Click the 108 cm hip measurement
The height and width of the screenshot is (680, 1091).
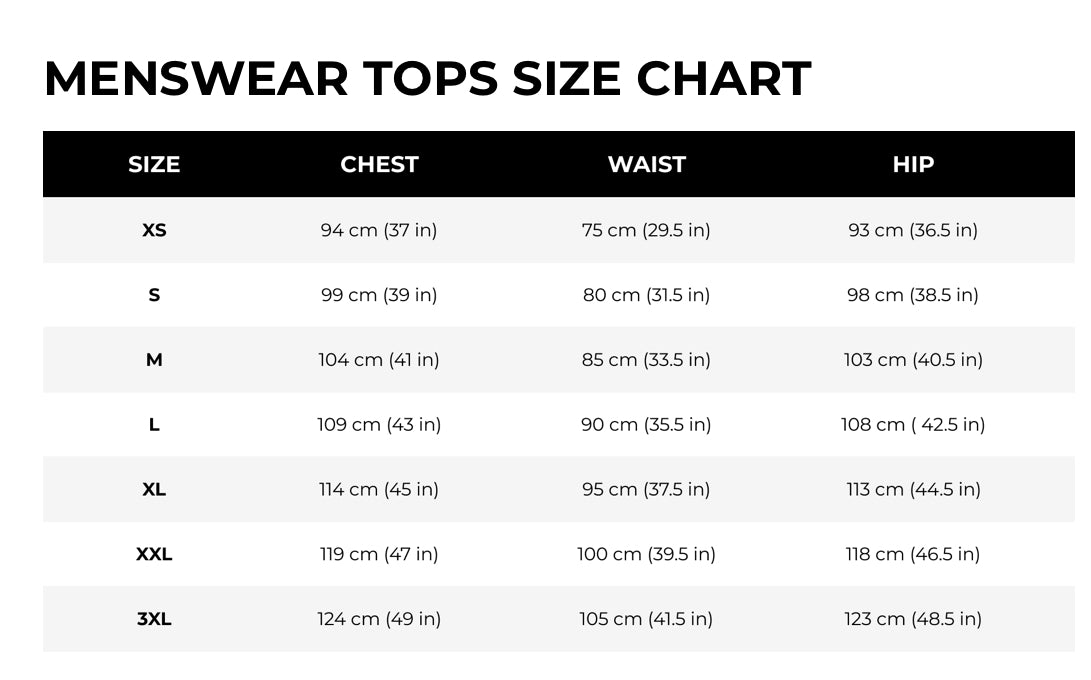(913, 424)
